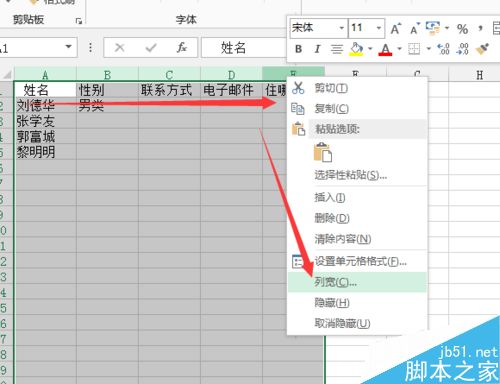
Task: Choose 插入(I) to insert column
Action: [357, 197]
